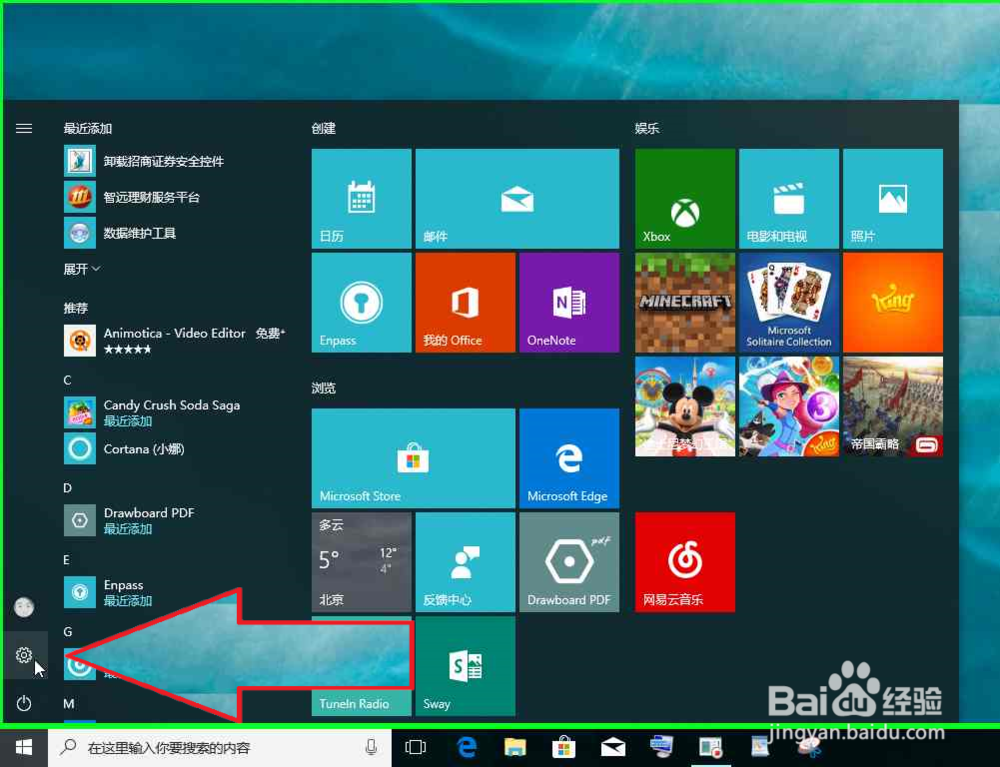Open the user account avatar
This screenshot has height=767, width=1000.
(24, 607)
